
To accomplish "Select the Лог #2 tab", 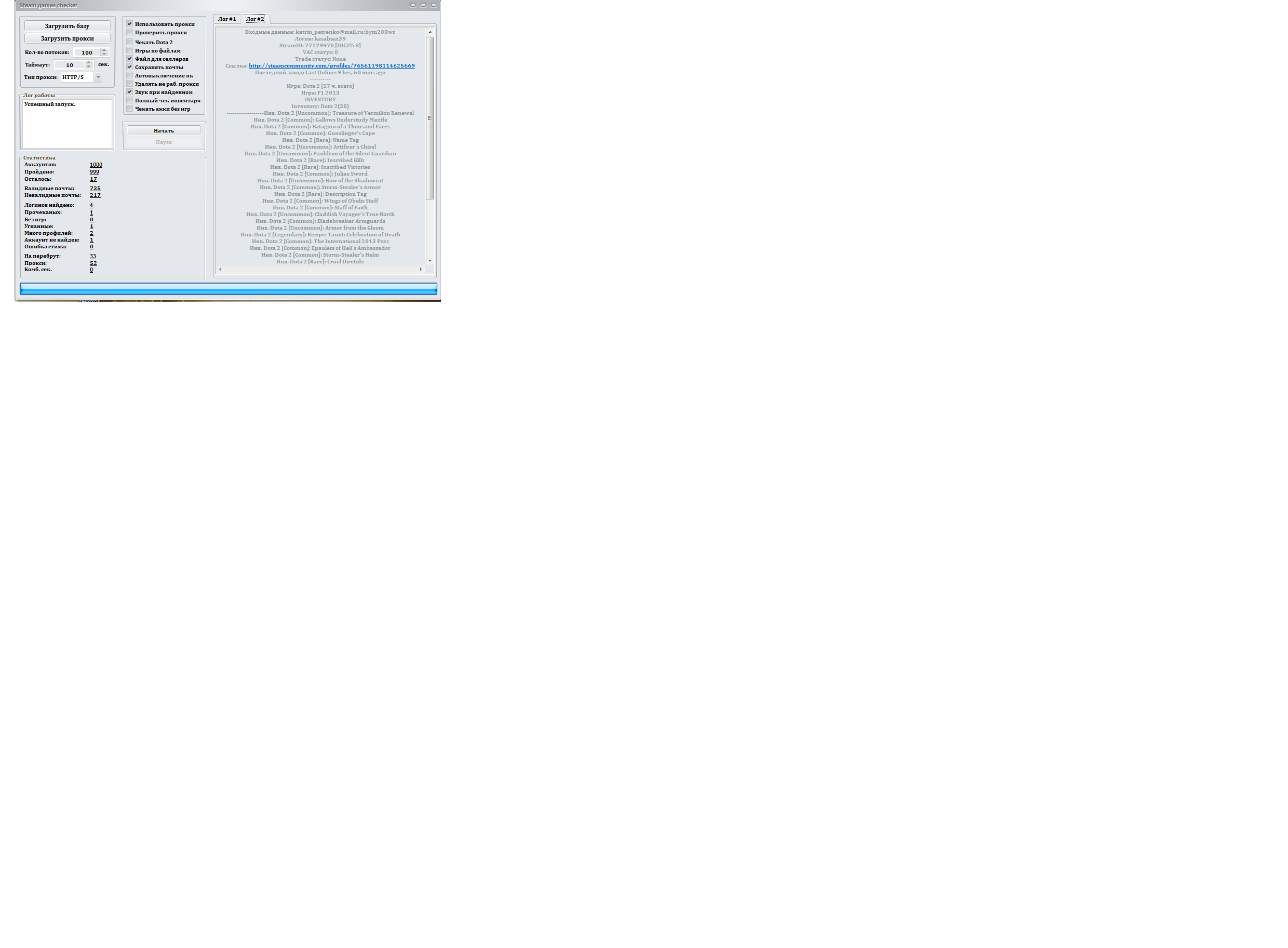I will click(256, 19).
